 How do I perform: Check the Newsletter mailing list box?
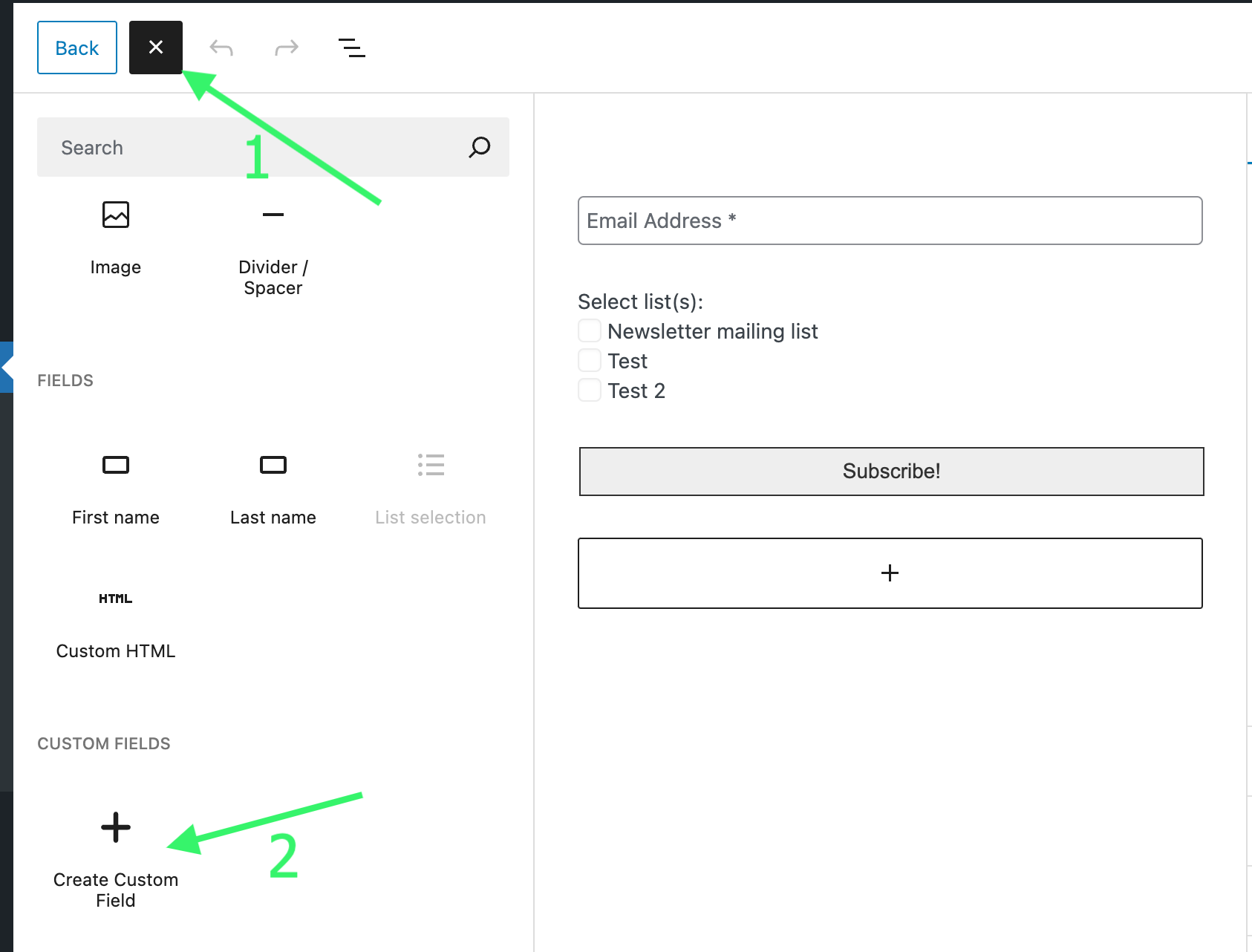590,330
